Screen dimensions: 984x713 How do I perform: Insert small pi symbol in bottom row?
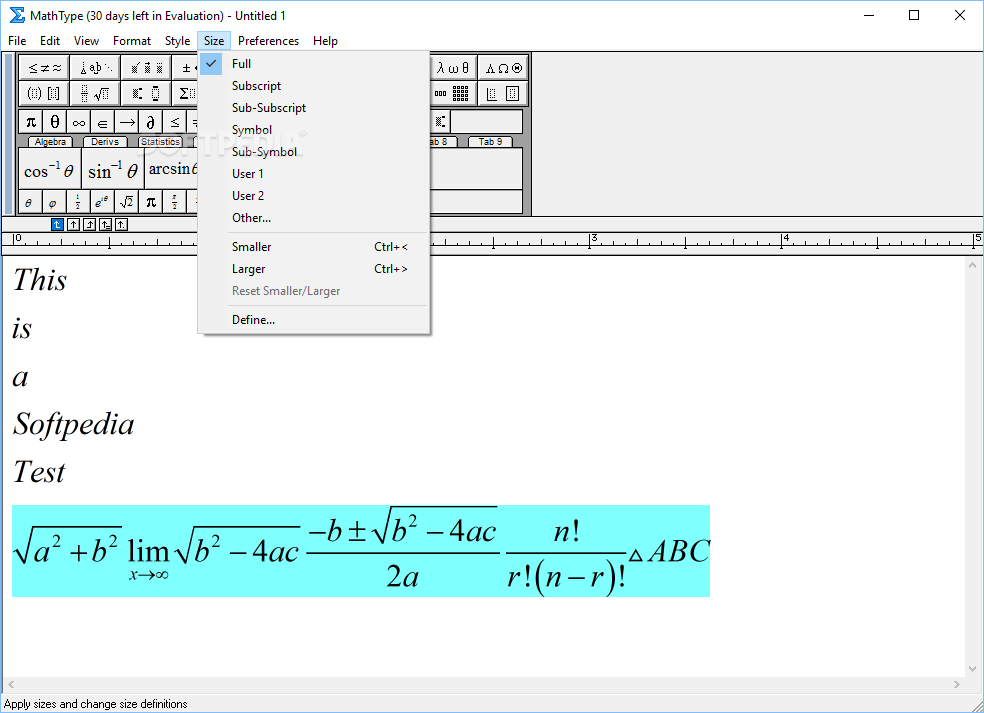pos(151,202)
